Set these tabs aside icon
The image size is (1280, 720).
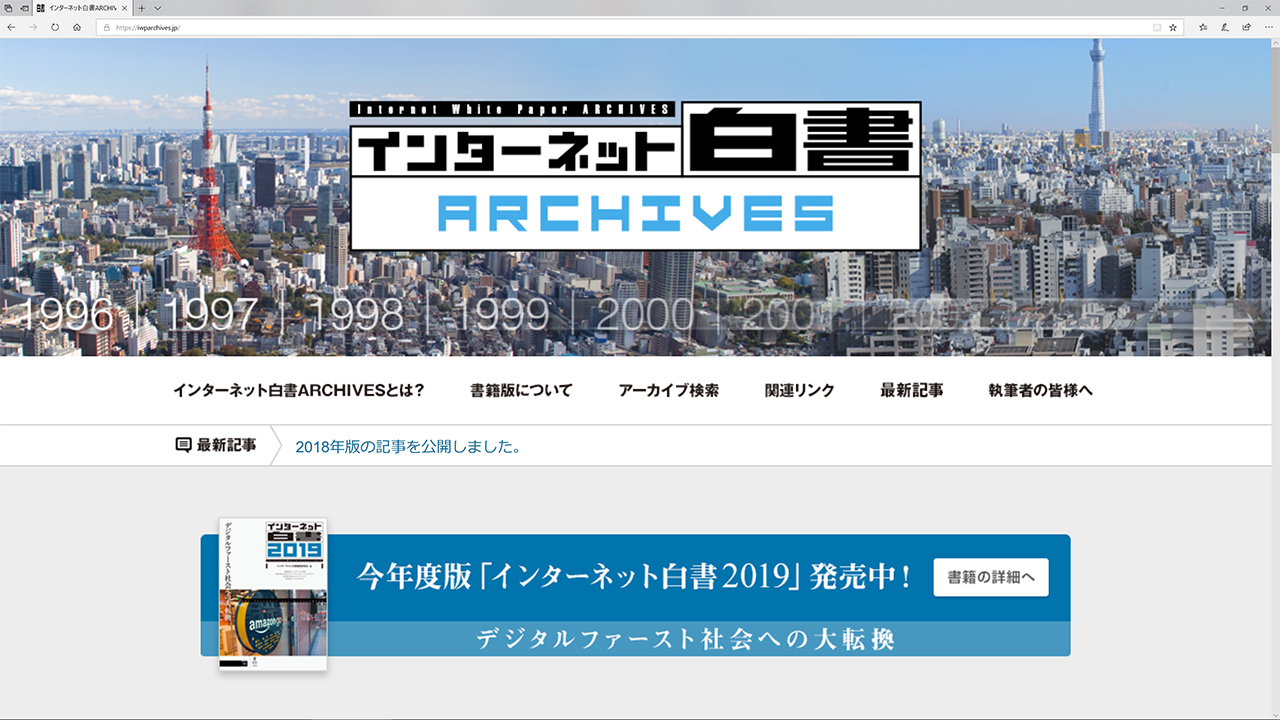[24, 7]
